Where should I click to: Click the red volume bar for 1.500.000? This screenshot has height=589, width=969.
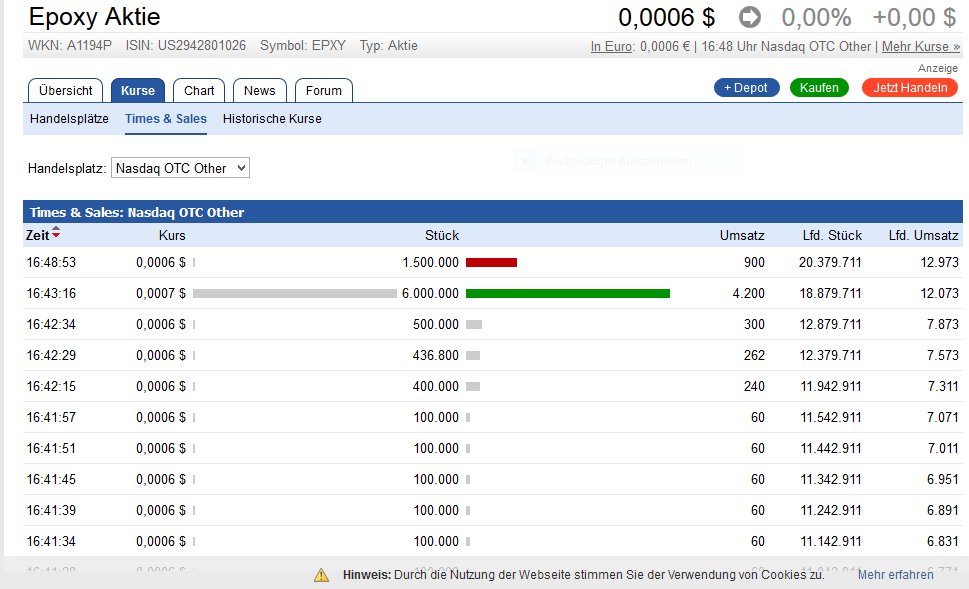pyautogui.click(x=491, y=262)
